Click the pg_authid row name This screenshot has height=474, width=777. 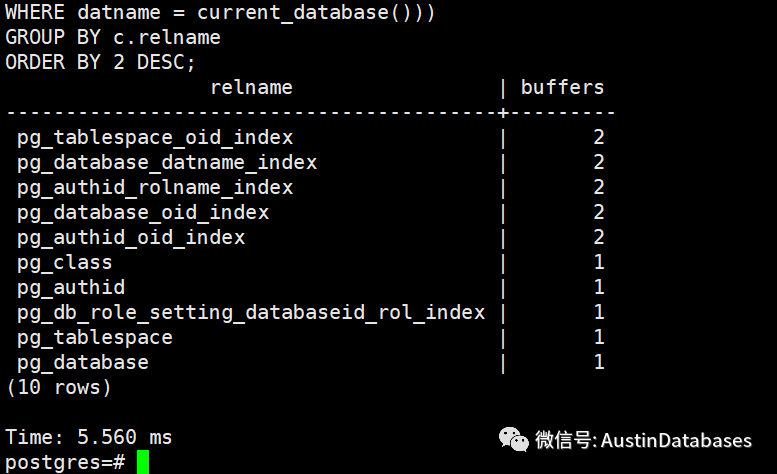tap(71, 287)
